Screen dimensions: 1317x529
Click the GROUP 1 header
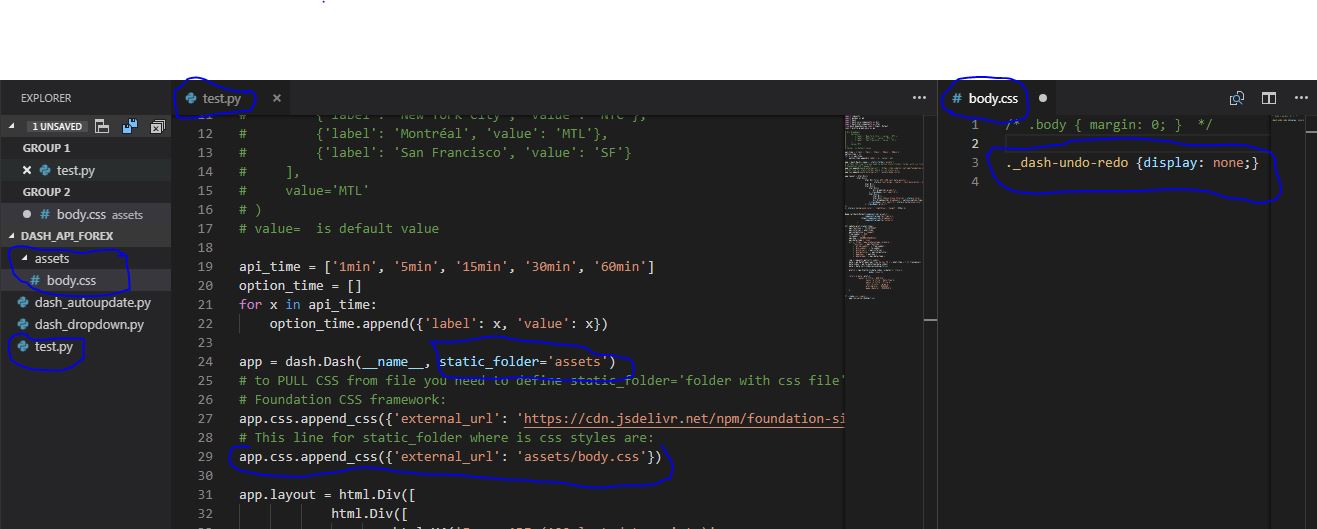(x=47, y=148)
